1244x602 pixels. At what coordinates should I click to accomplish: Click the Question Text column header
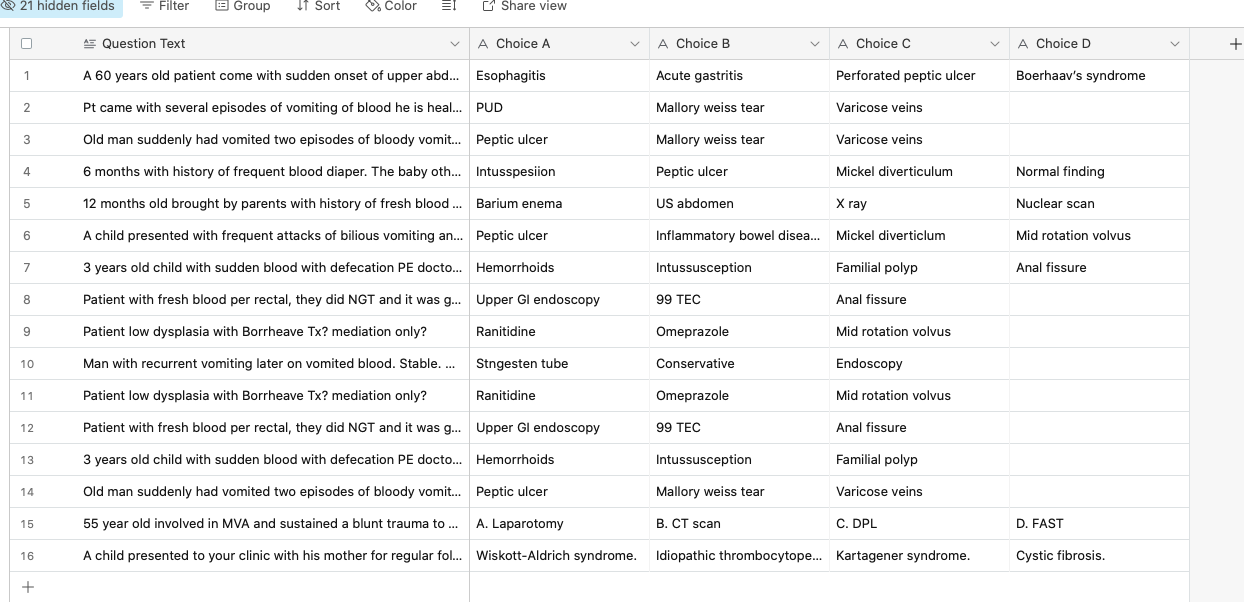tap(269, 44)
